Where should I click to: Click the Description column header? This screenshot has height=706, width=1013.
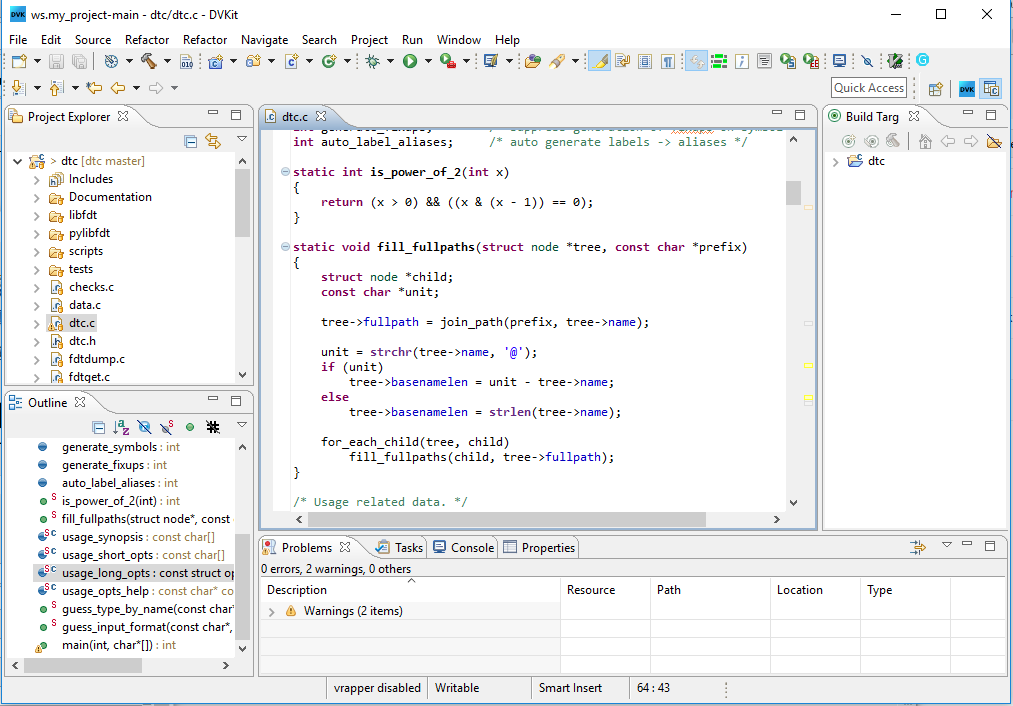pyautogui.click(x=410, y=590)
